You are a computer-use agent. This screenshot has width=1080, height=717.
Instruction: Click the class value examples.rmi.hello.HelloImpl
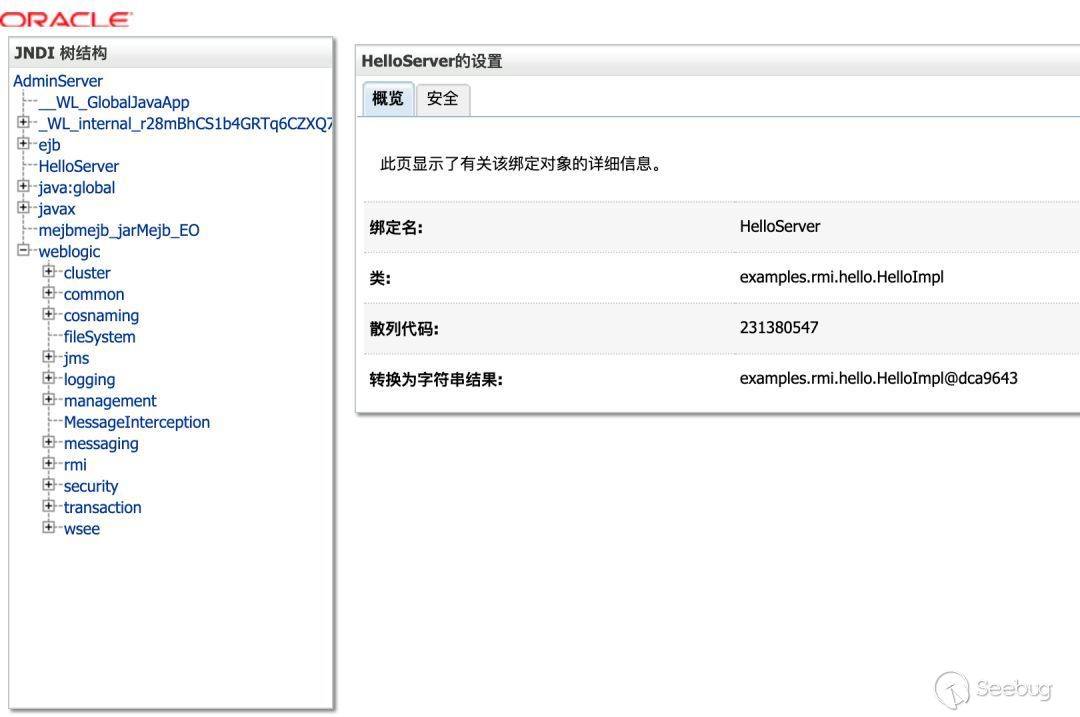[x=842, y=278]
